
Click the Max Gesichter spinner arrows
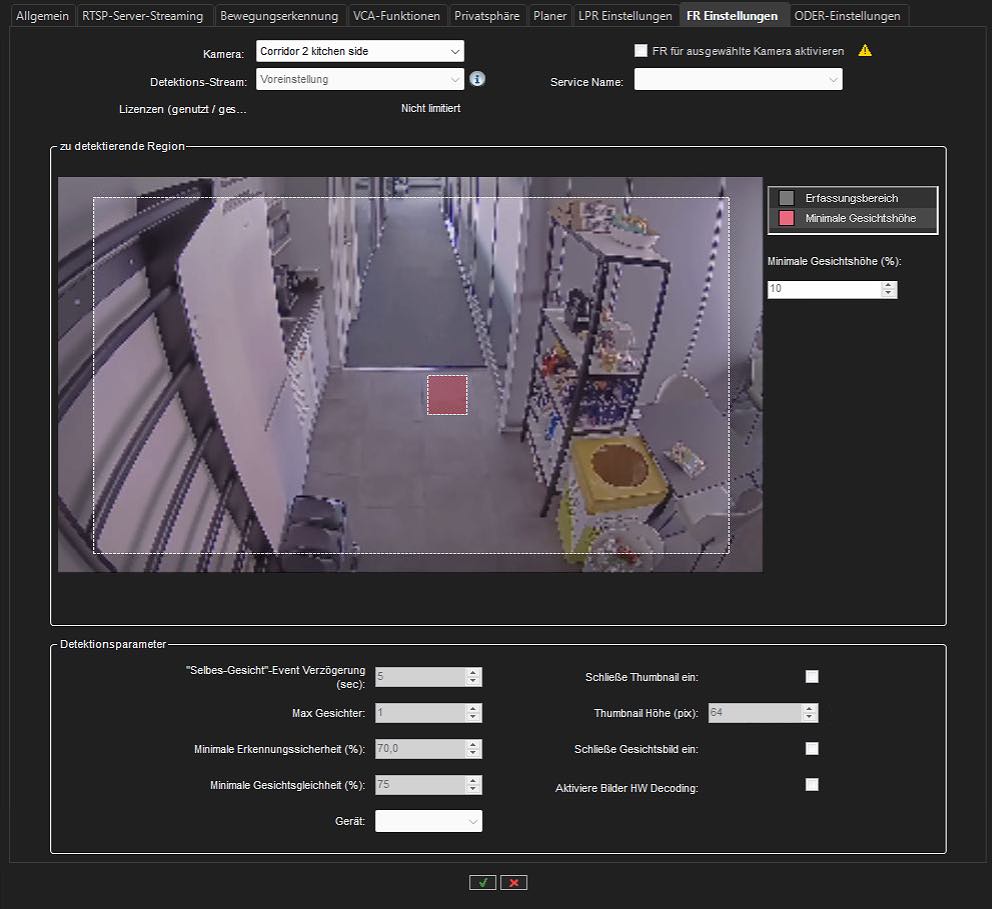473,713
